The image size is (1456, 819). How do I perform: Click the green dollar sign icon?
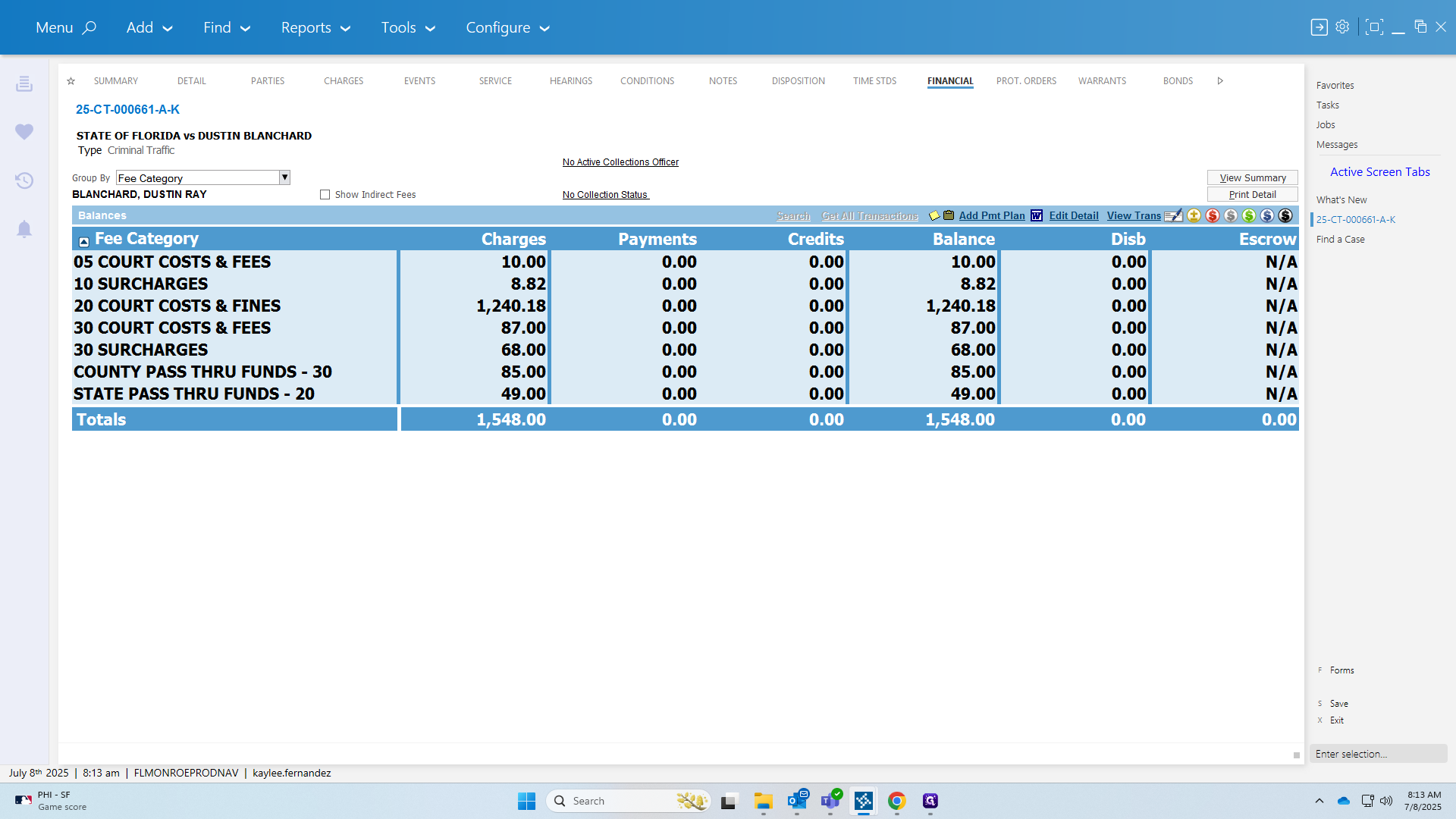[1249, 216]
